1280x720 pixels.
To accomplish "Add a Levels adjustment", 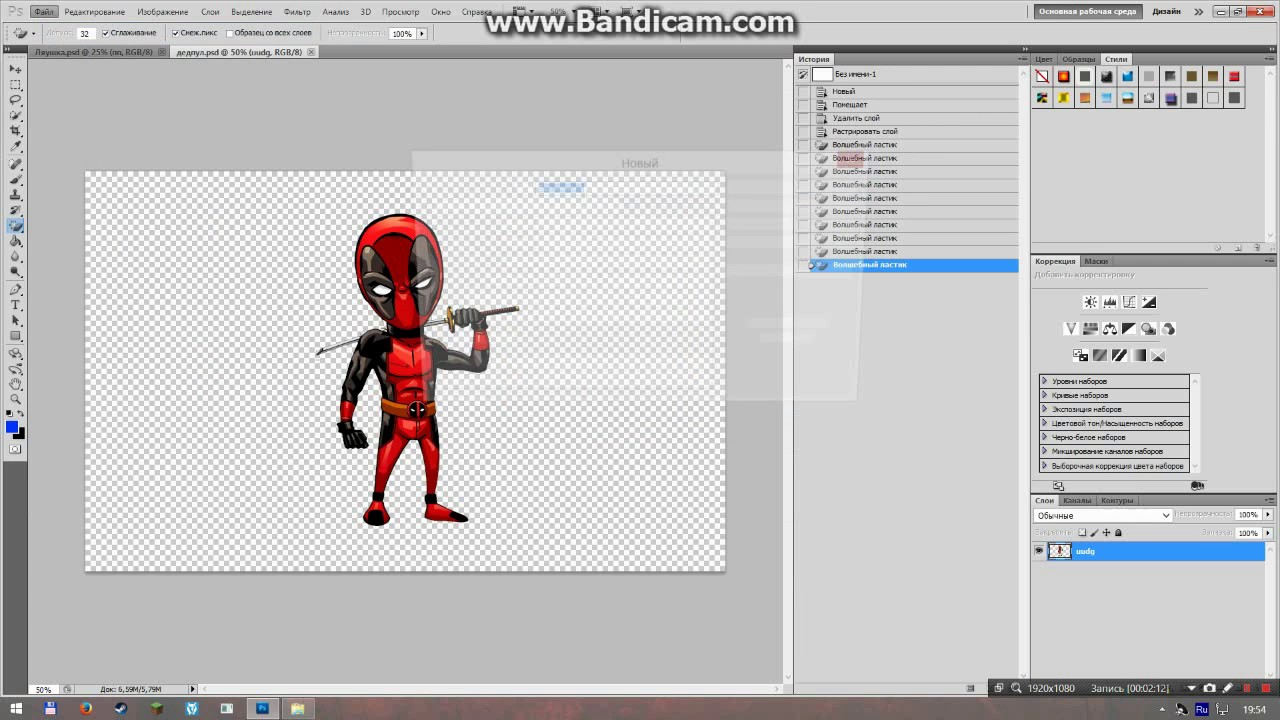I will [x=1110, y=302].
